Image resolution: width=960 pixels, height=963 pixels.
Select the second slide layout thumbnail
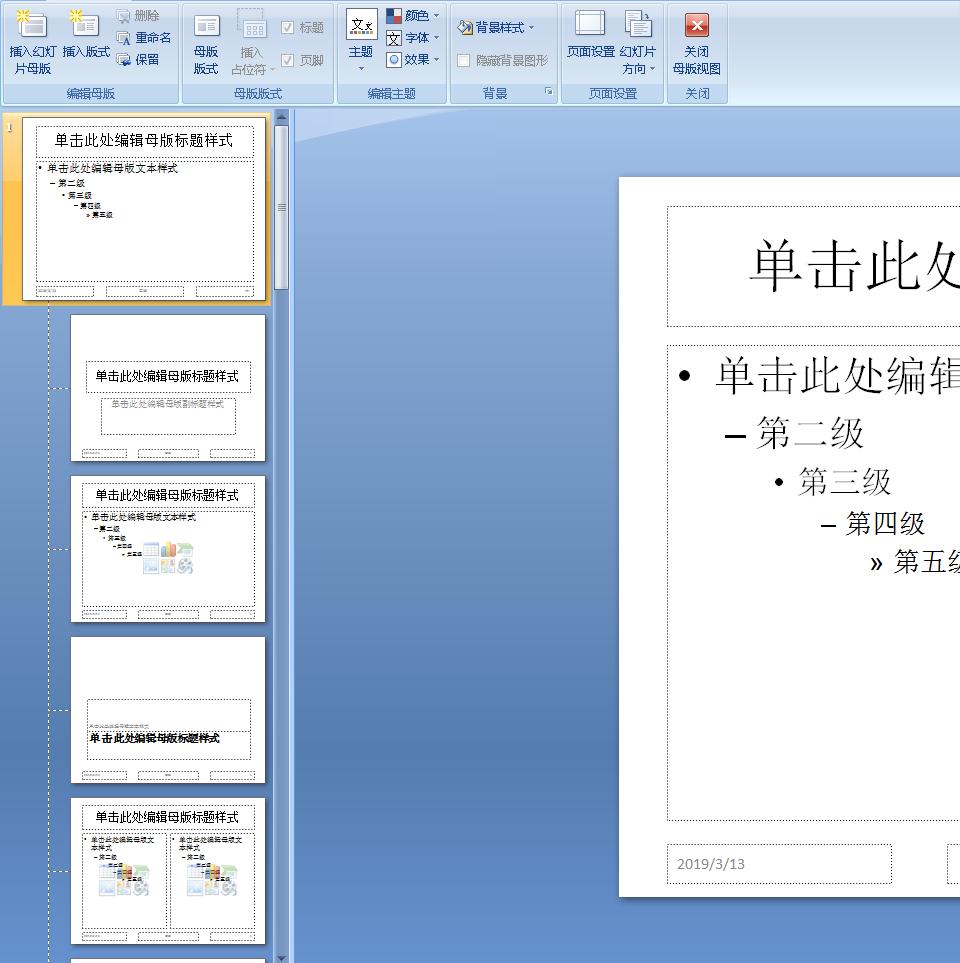click(x=168, y=386)
